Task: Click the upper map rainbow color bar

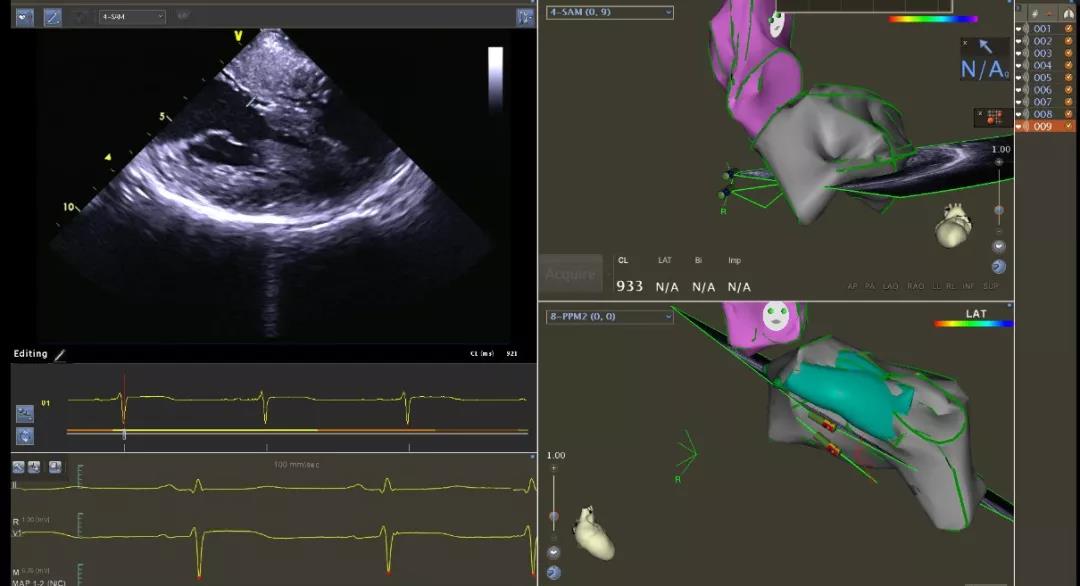Action: point(932,19)
